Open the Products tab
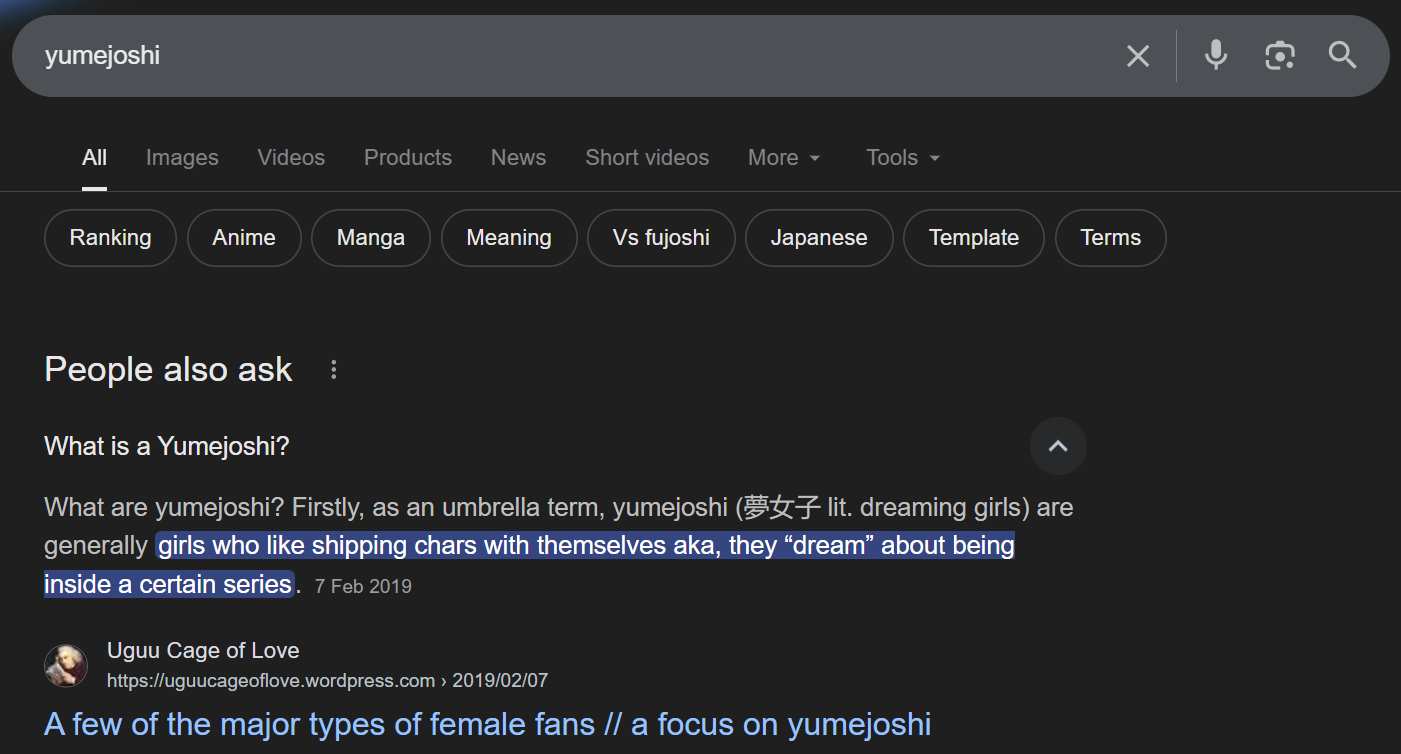This screenshot has width=1401, height=754. coord(408,158)
